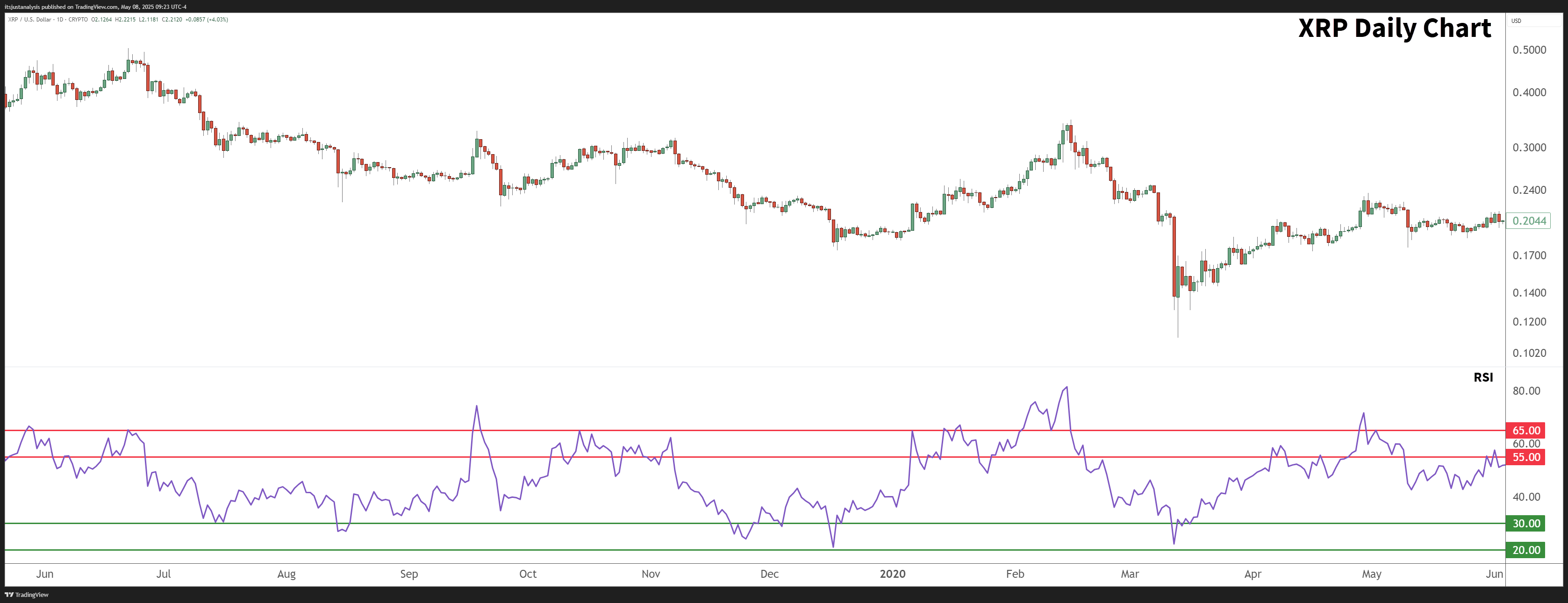1568x603 pixels.
Task: Select the red 65.00 RSI level label
Action: click(1525, 430)
